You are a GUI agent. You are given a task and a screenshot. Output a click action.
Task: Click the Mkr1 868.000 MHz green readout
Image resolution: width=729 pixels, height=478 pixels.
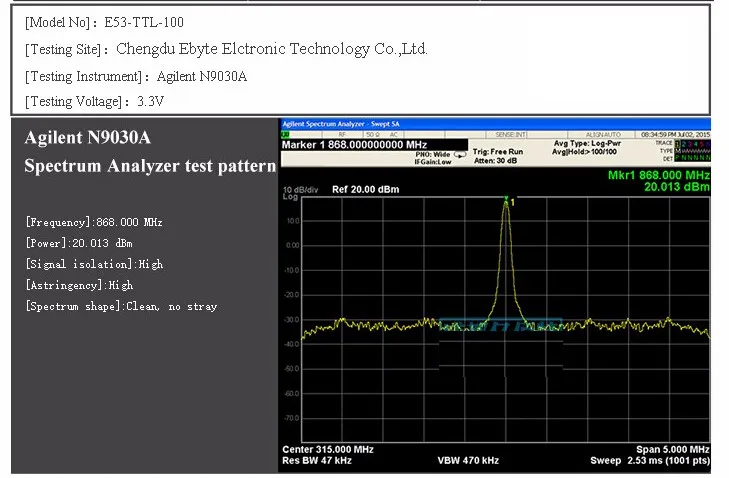(658, 175)
